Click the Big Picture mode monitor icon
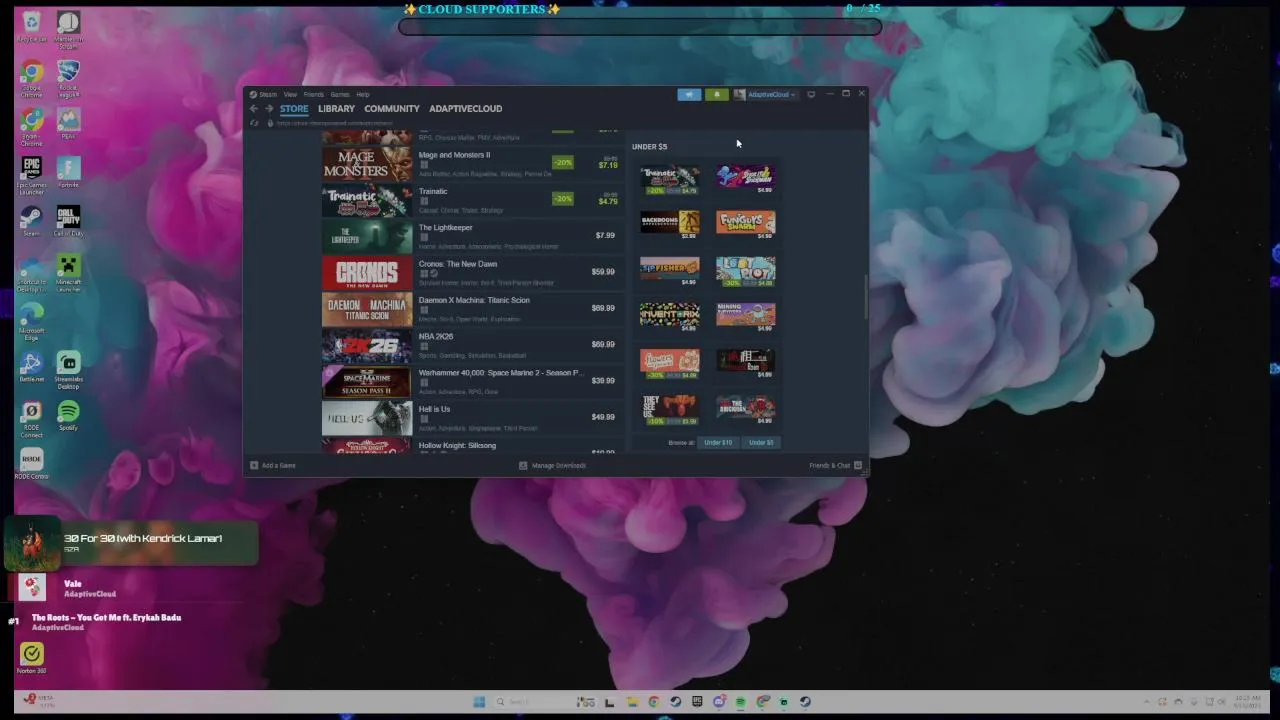1280x720 pixels. pos(811,94)
